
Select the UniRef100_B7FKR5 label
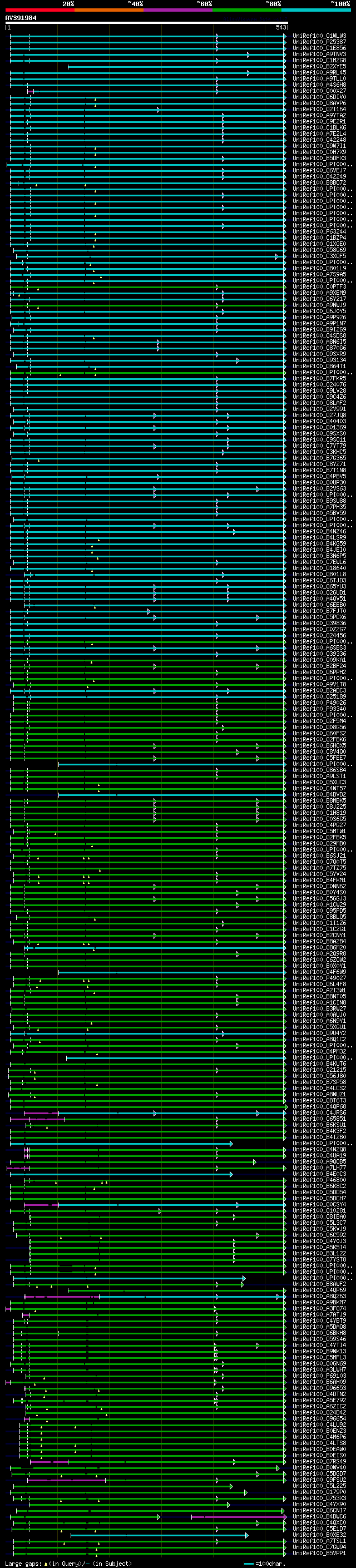[319, 379]
